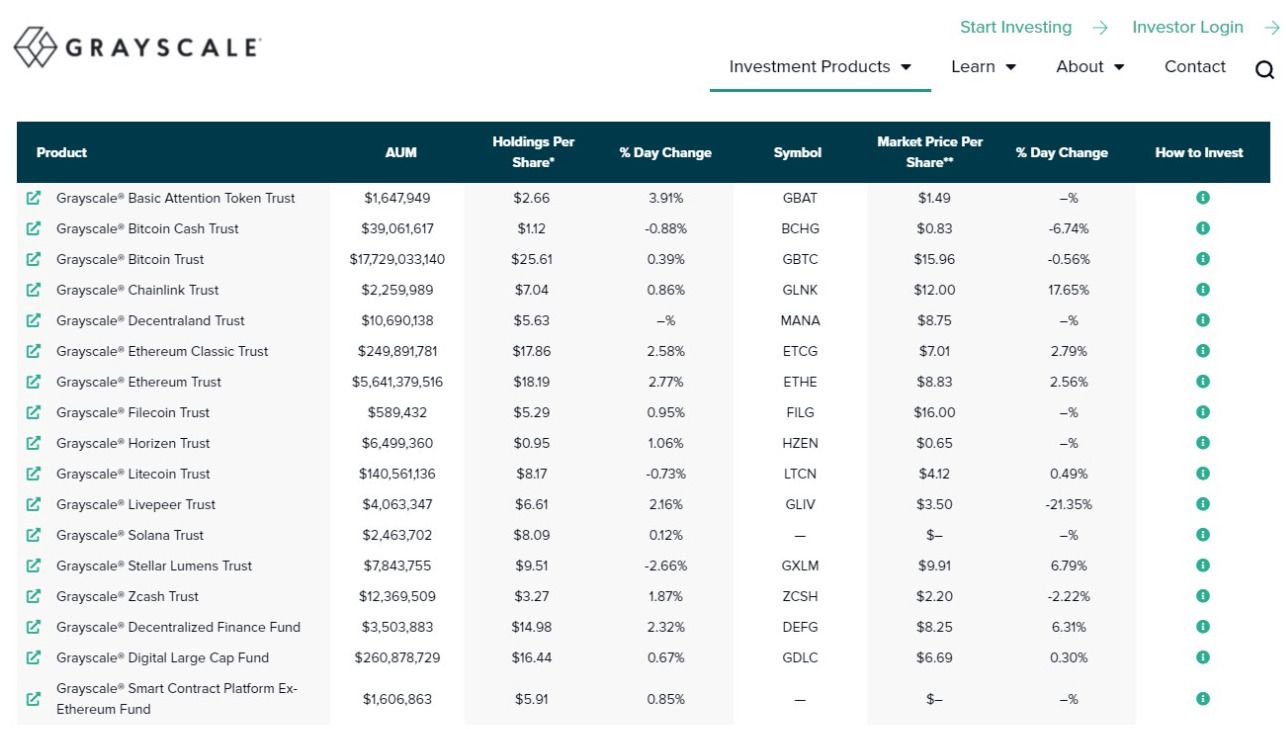
Task: Open external link icon for Litecoin Trust
Action: [34, 474]
